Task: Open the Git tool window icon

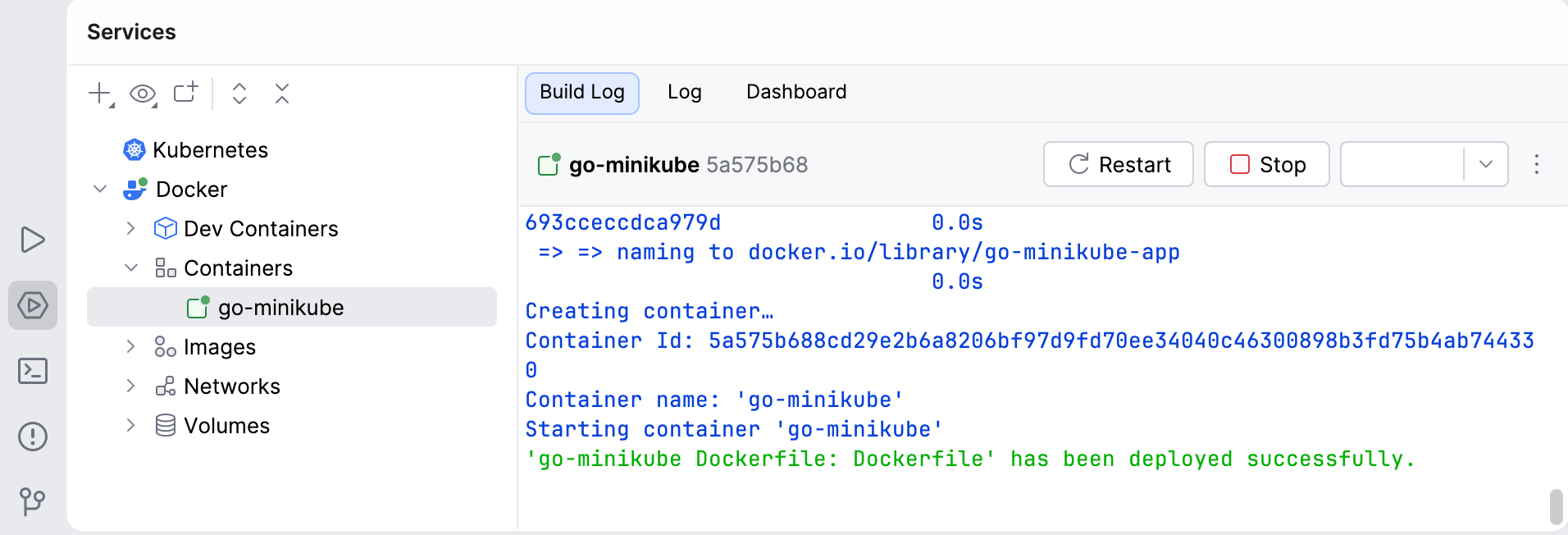Action: tap(33, 501)
